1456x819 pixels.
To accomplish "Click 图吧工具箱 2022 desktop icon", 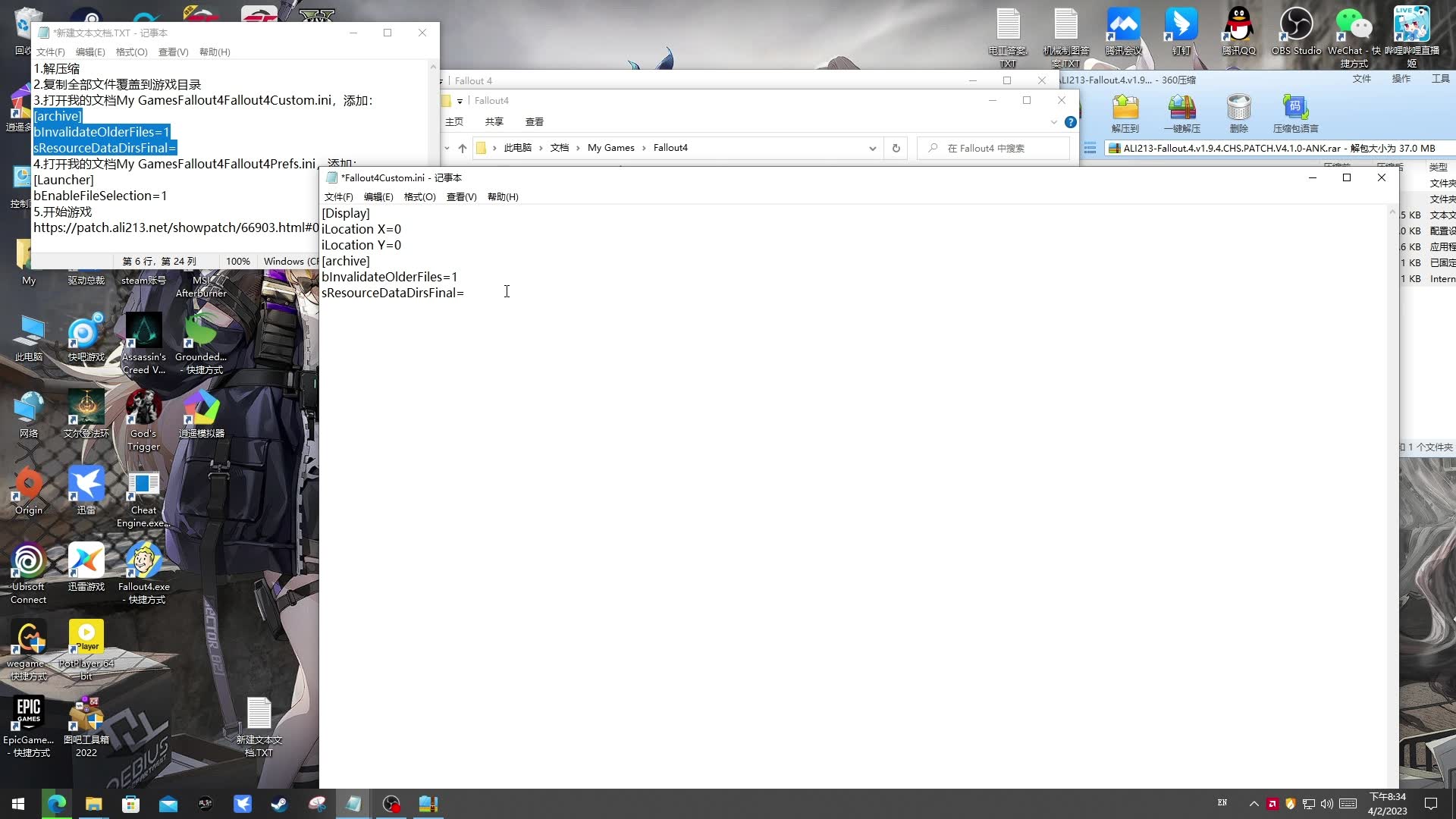I will click(x=86, y=726).
